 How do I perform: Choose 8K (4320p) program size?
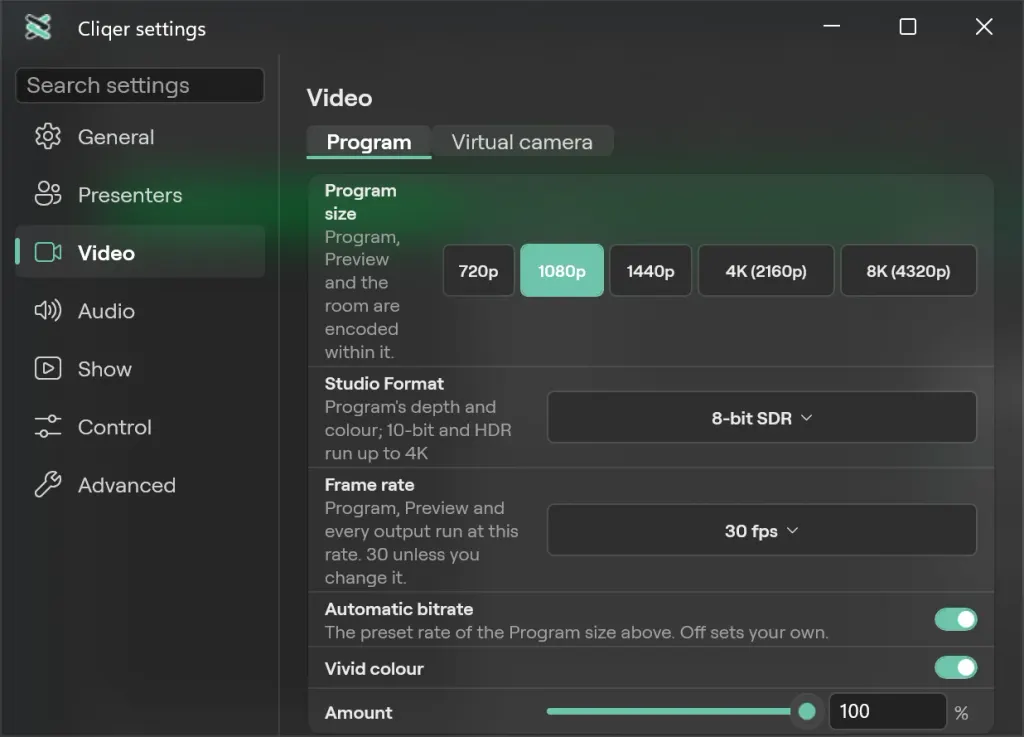[908, 271]
